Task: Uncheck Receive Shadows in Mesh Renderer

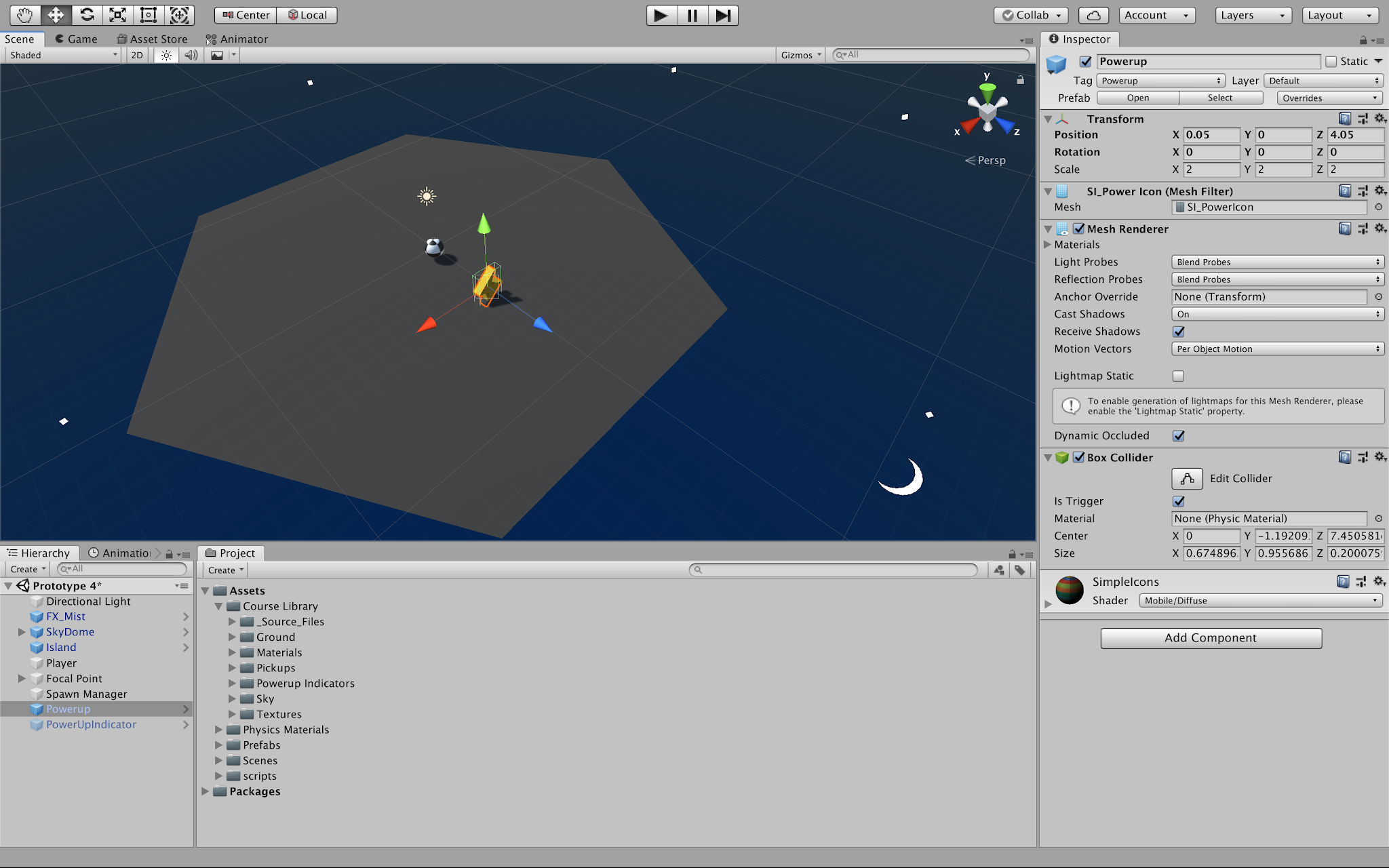Action: pos(1178,332)
